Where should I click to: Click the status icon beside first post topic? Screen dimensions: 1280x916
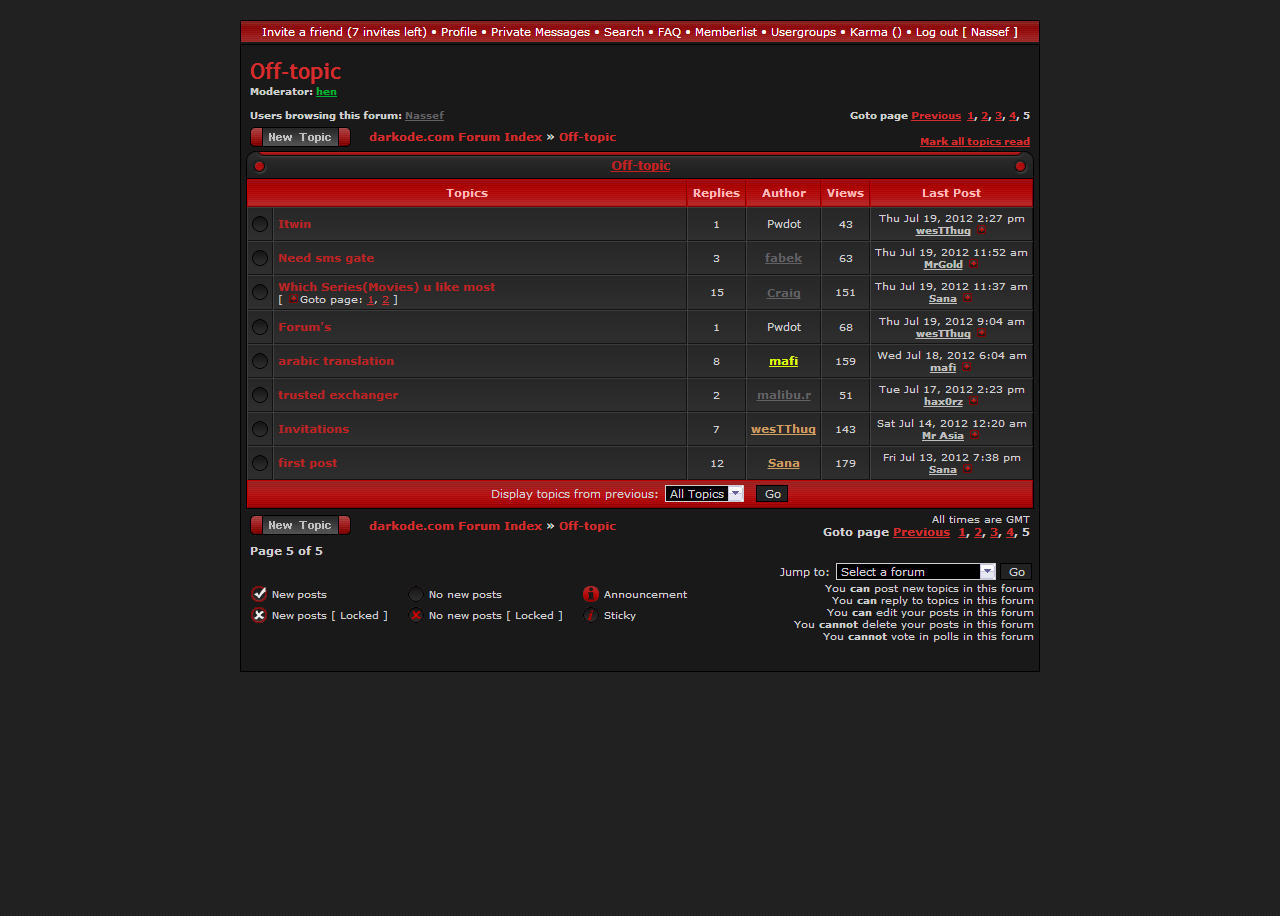(260, 463)
